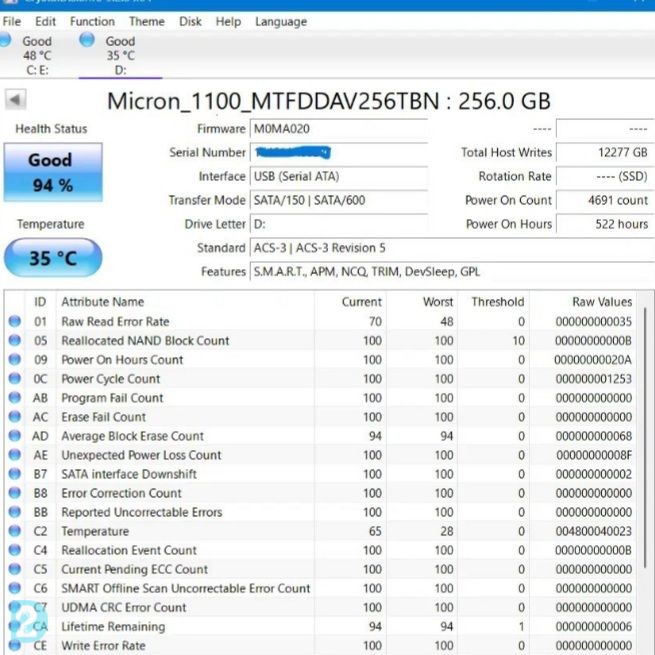655x655 pixels.
Task: Click the Serial Number field
Action: 339,152
